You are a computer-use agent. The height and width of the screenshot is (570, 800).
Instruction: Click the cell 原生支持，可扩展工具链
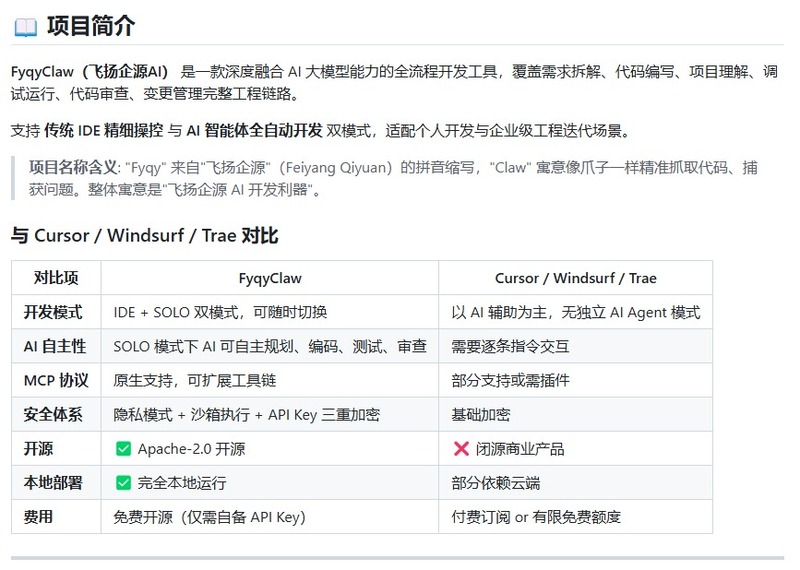coord(194,381)
